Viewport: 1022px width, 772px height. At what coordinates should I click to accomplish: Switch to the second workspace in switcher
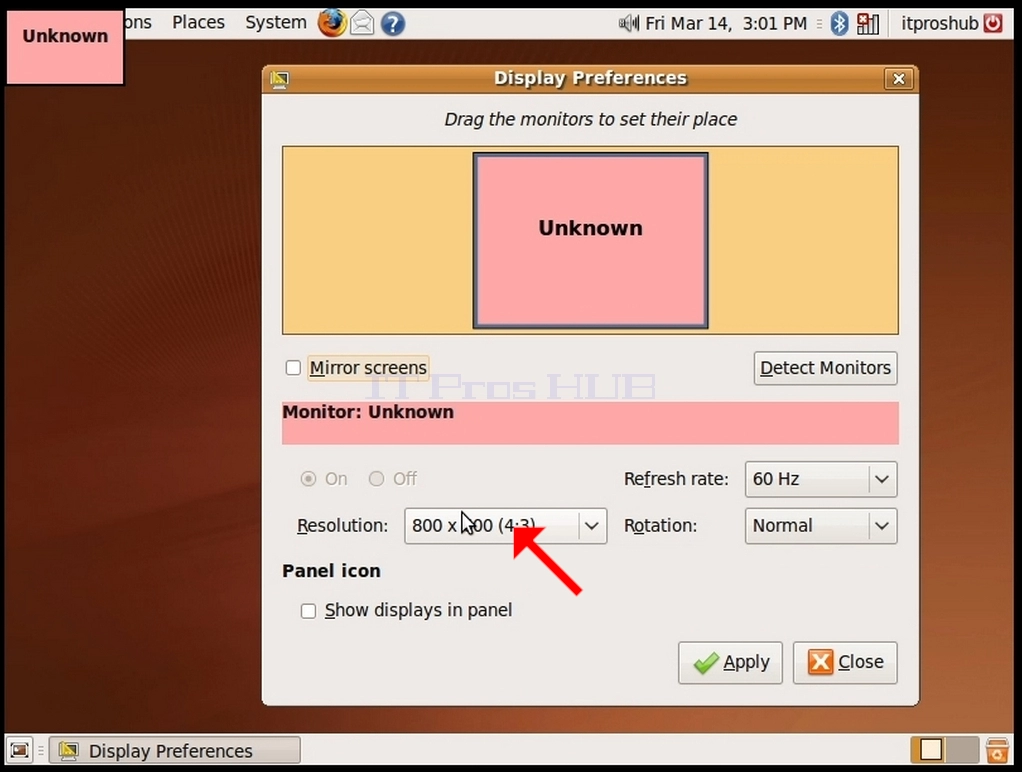tap(963, 750)
